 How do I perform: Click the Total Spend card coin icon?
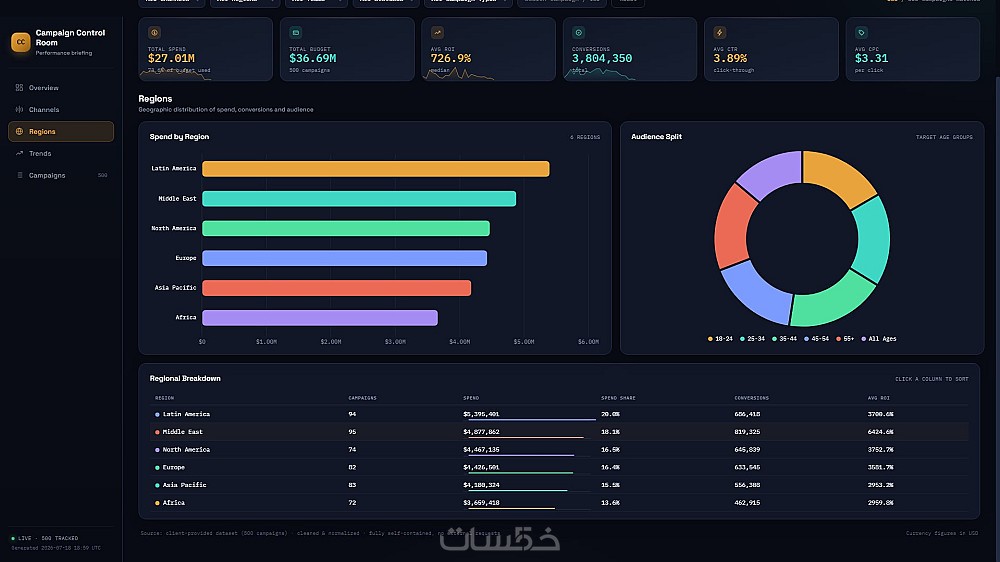click(x=154, y=33)
